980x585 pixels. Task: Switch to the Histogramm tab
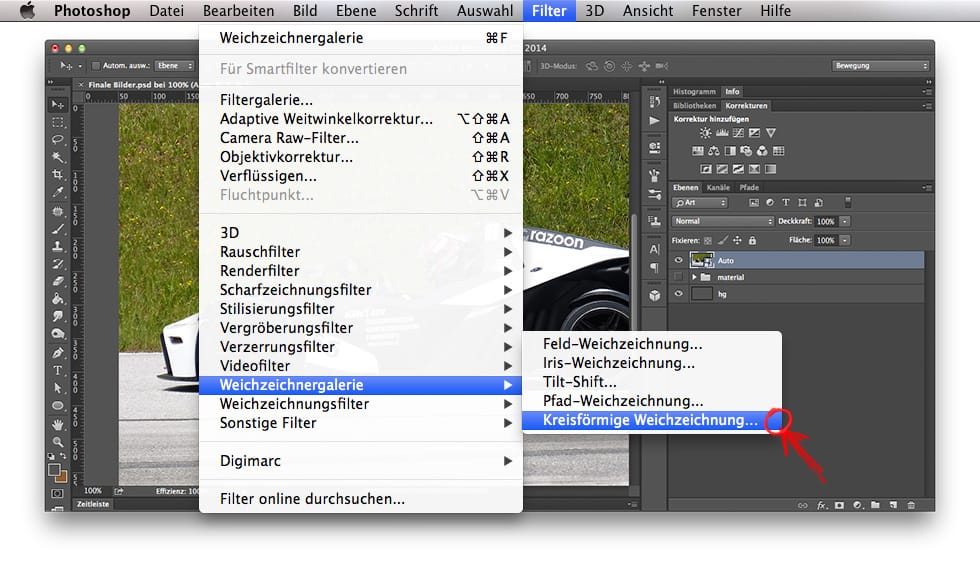(x=694, y=91)
